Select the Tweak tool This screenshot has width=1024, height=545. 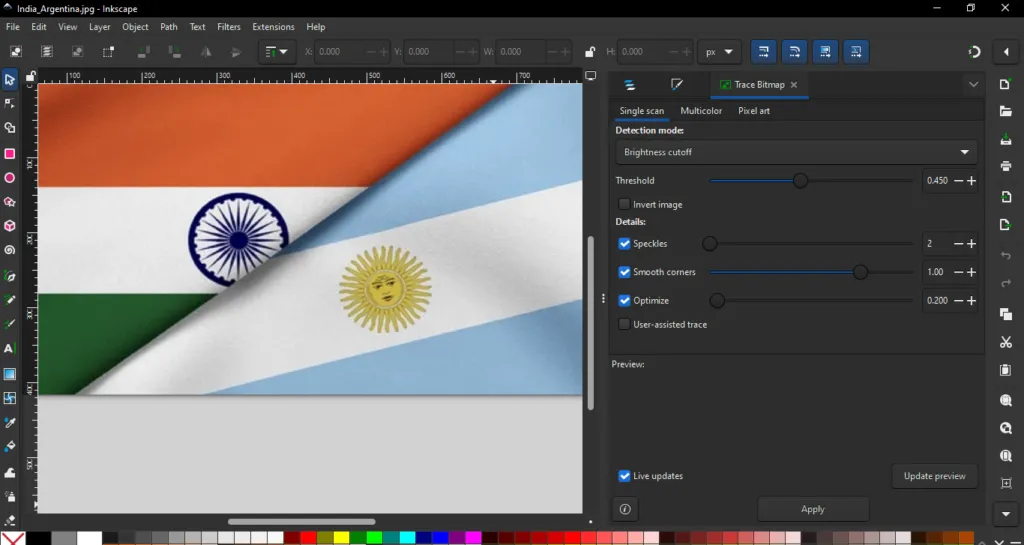coord(9,472)
